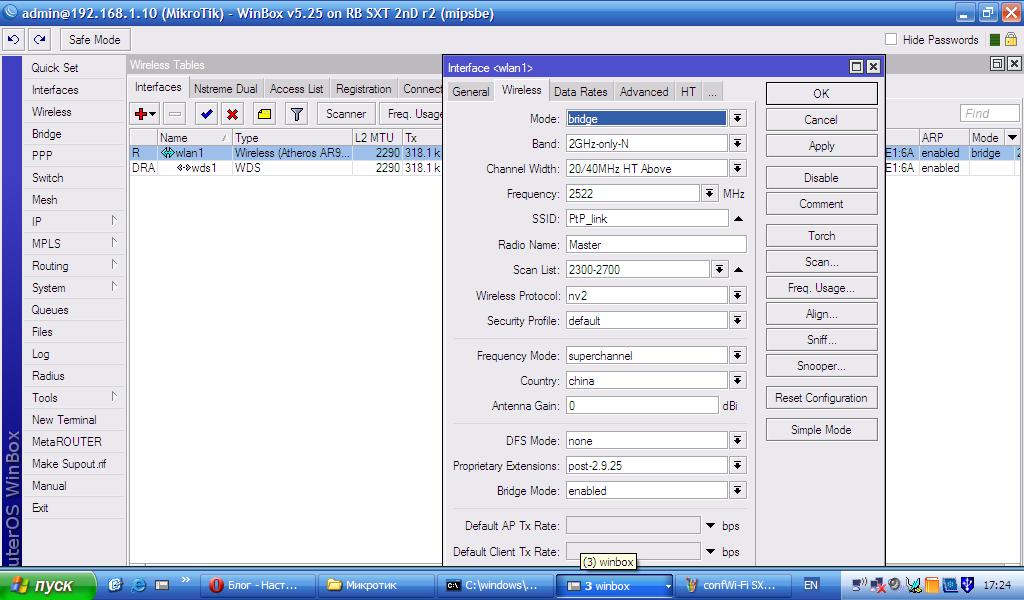
Task: Click the Undo arrow in WinBox toolbar
Action: tap(13, 40)
